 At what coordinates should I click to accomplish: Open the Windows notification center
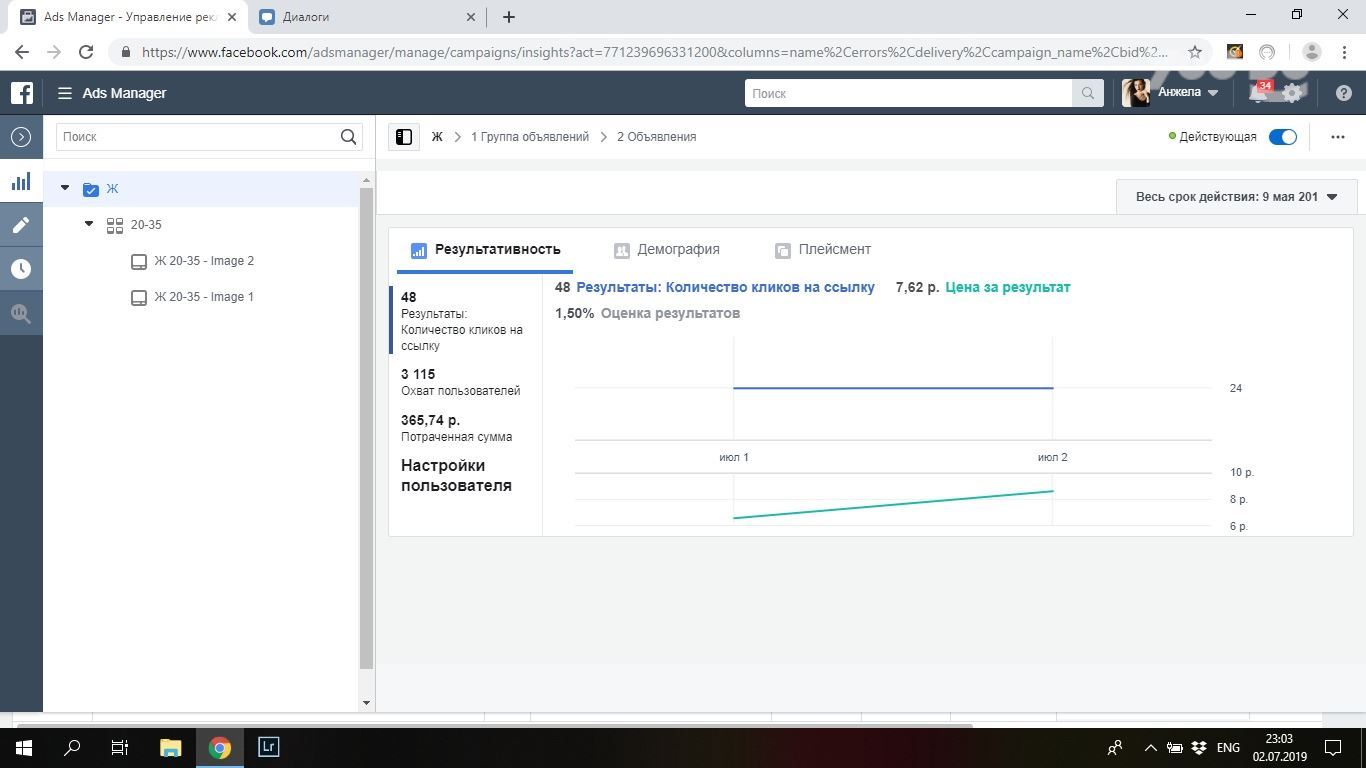[x=1333, y=747]
